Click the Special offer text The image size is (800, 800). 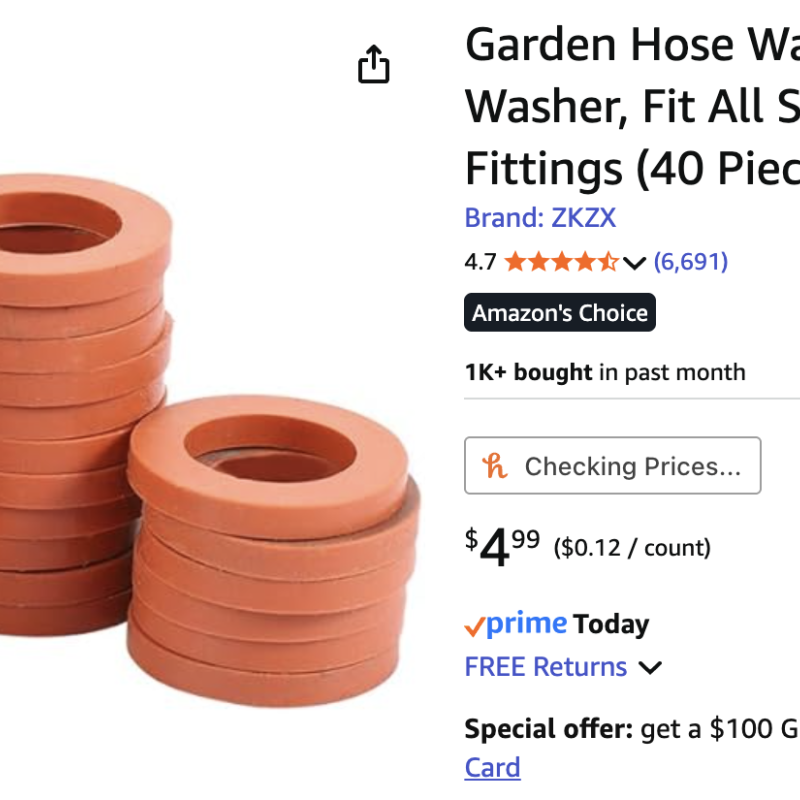[x=548, y=729]
